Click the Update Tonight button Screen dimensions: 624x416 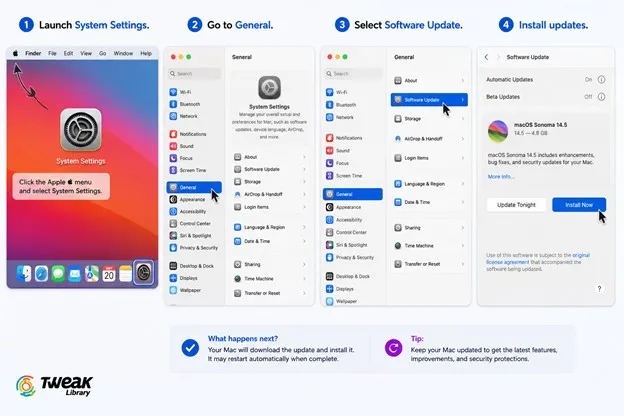[x=516, y=205]
